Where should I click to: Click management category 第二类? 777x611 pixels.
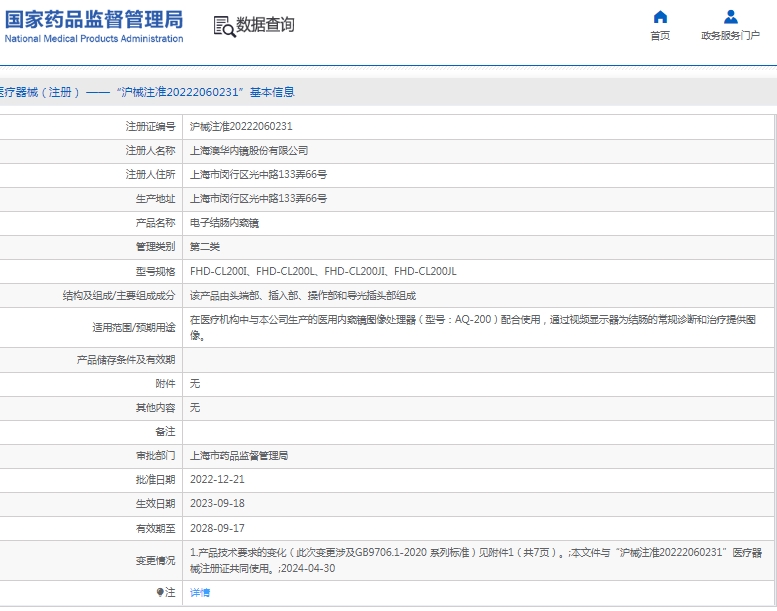(205, 247)
